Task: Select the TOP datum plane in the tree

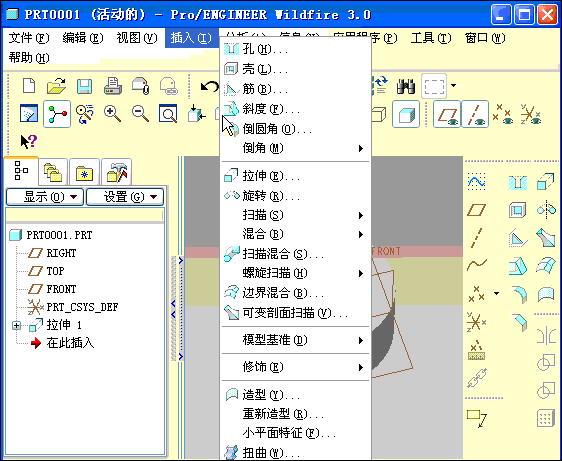Action: (x=46, y=271)
